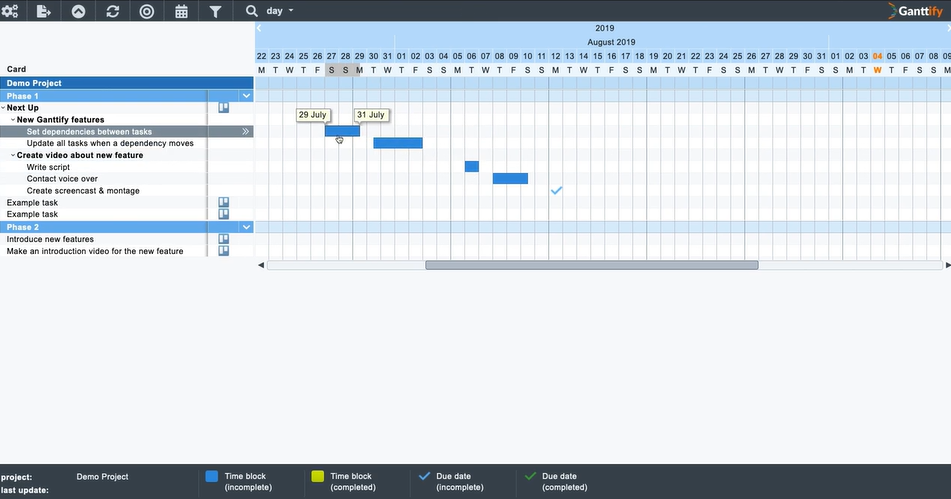Screen dimensions: 951x499
Task: Click the 31 July end date tooltip
Action: coord(371,115)
